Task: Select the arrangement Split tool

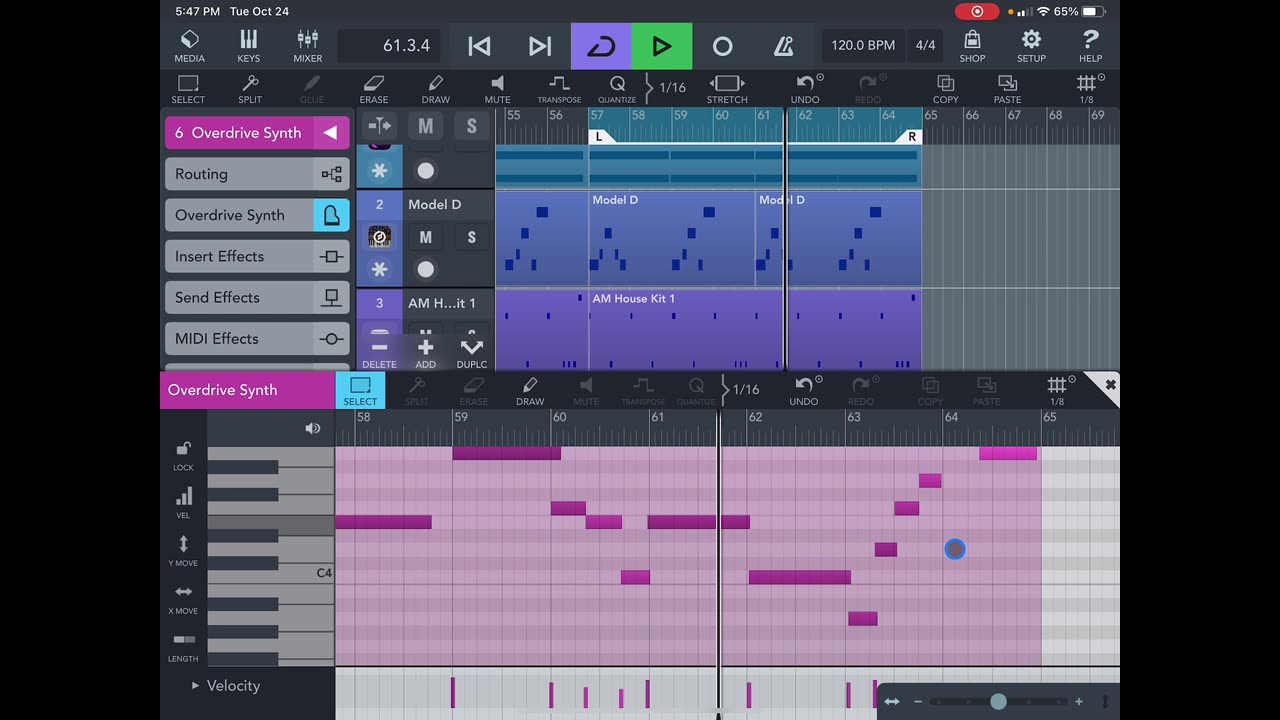Action: (x=250, y=89)
